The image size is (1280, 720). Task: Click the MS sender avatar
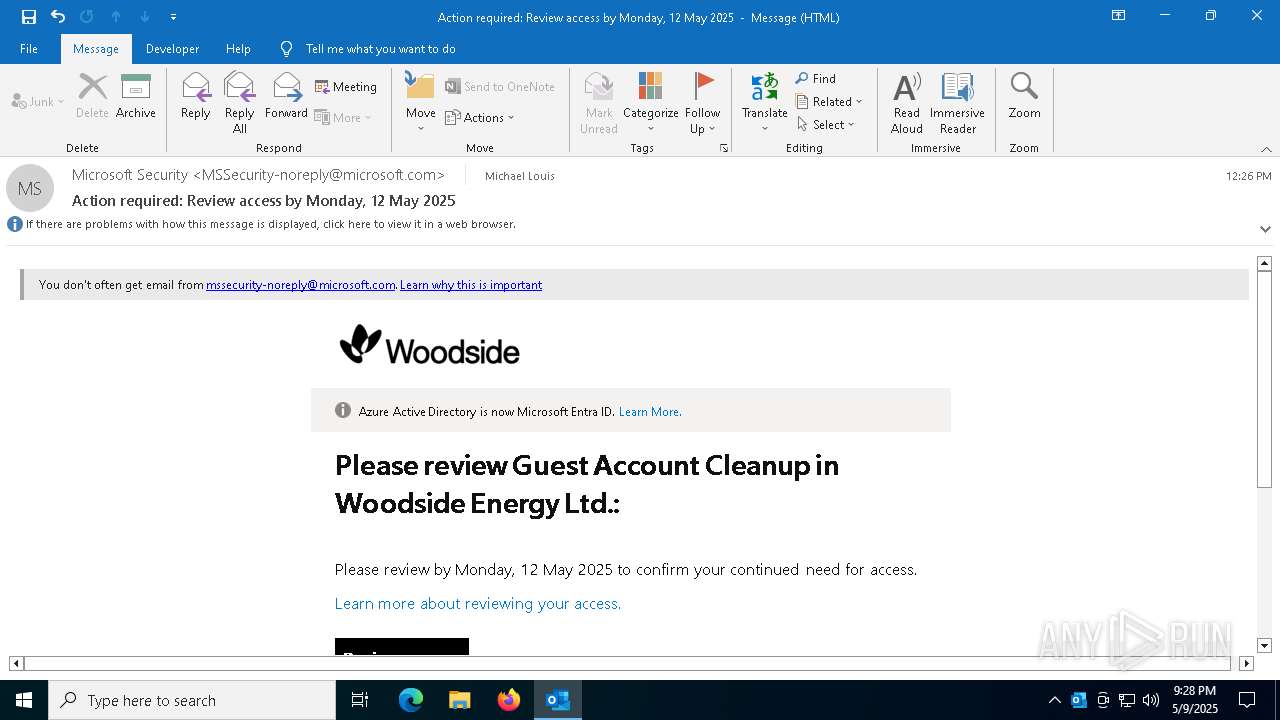click(x=30, y=188)
